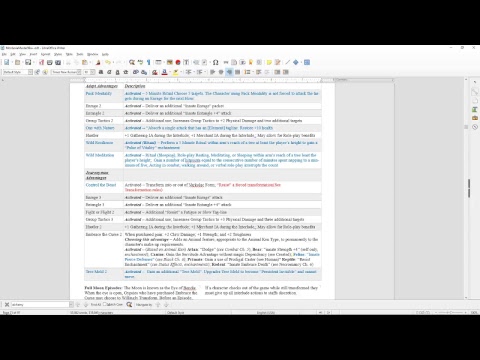Click the Paste clipboard icon

(x=85, y=62)
